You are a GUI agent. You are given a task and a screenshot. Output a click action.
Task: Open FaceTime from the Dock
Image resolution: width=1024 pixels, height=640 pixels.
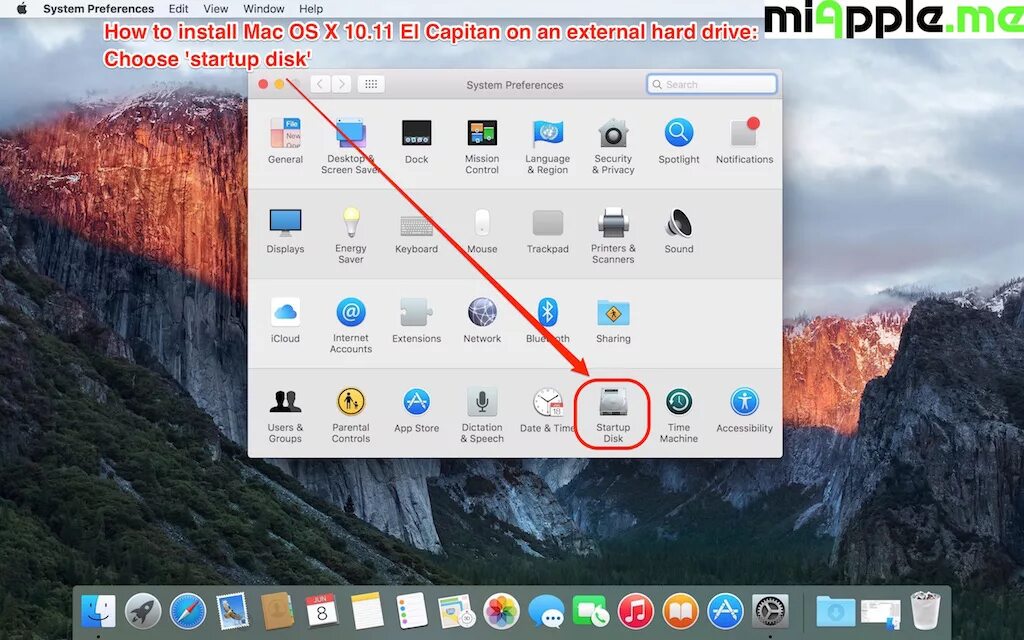(591, 612)
